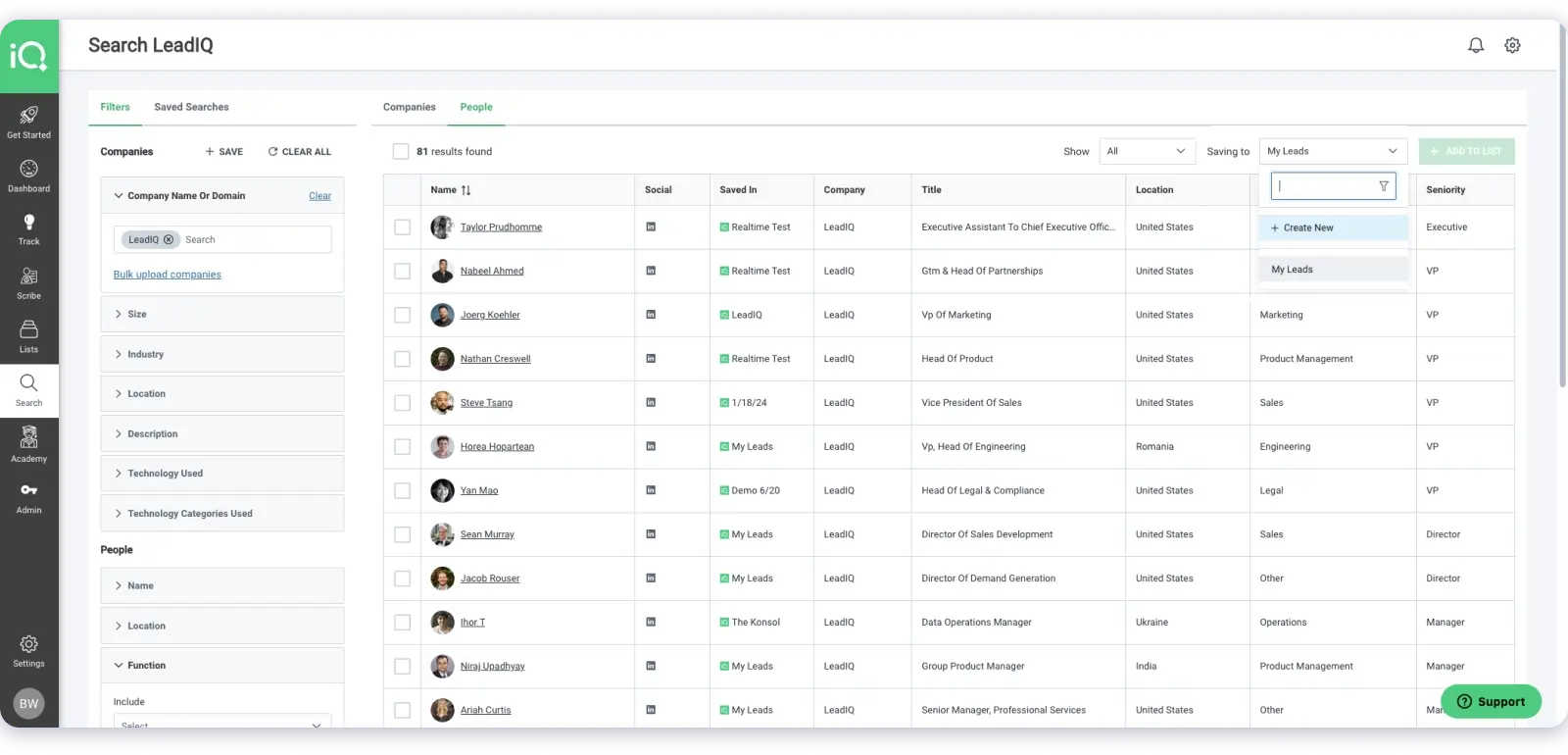Screen dimensions: 1568x755
Task: Go to Dashboard in sidebar
Action: coord(29,176)
